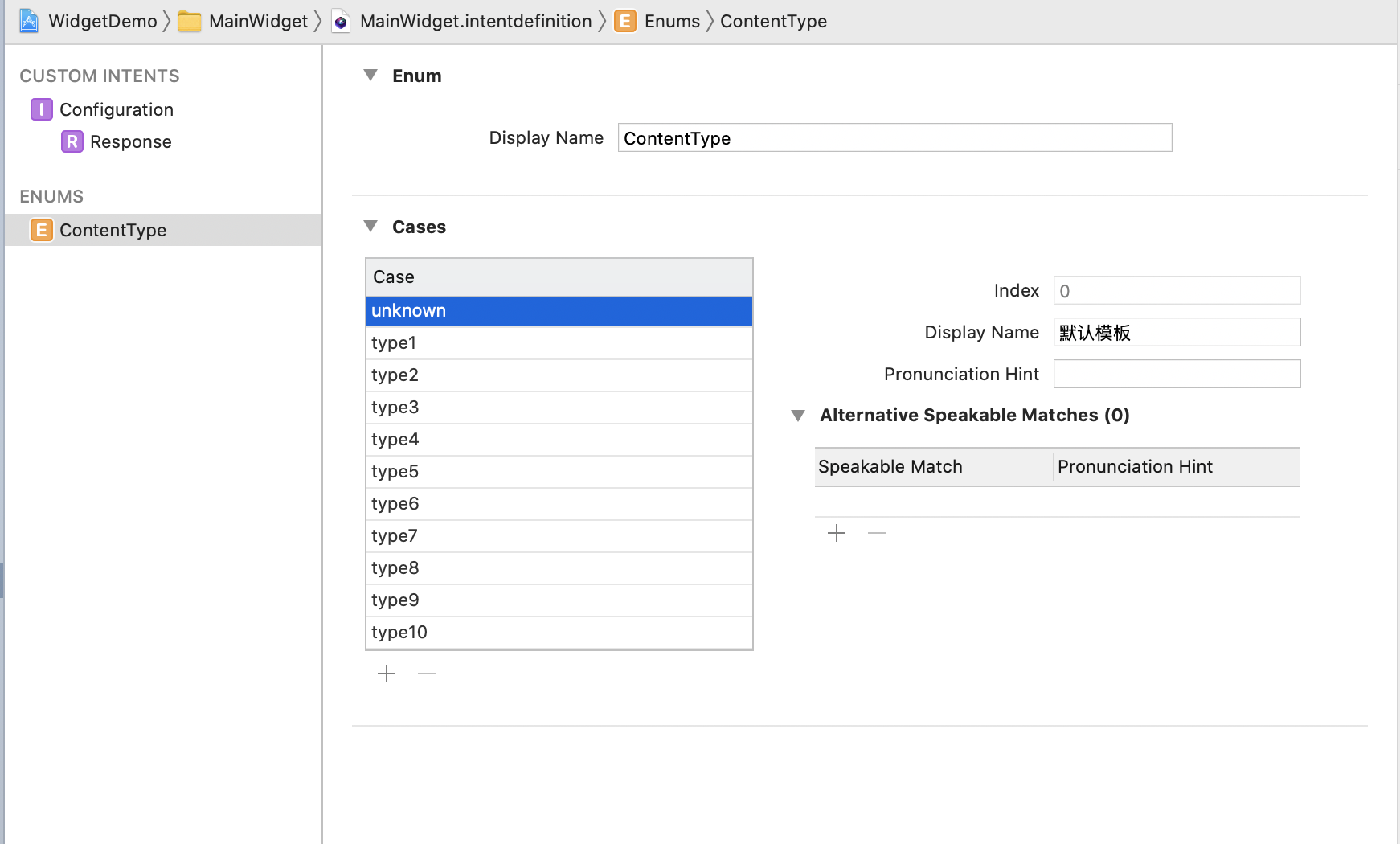Select the type3 case row
Screen dimensions: 1400x844
(x=559, y=408)
